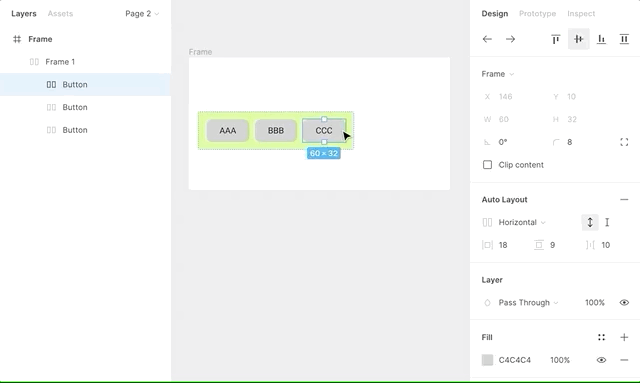Switch to the Assets tab

[x=60, y=14]
